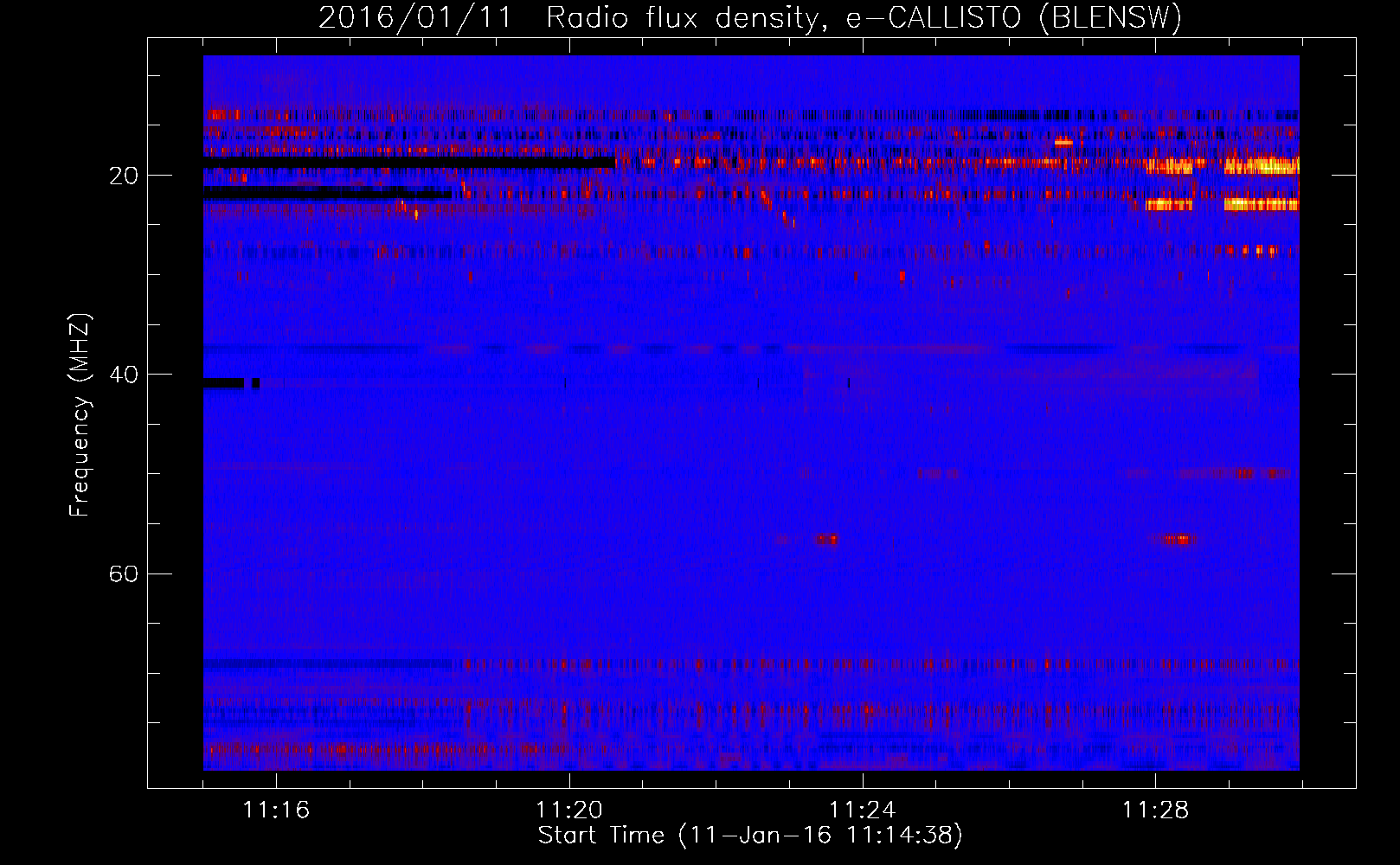
Task: Click the 'Start Time (11-Jan-16 11:14:38)' axis label
Action: click(x=750, y=836)
